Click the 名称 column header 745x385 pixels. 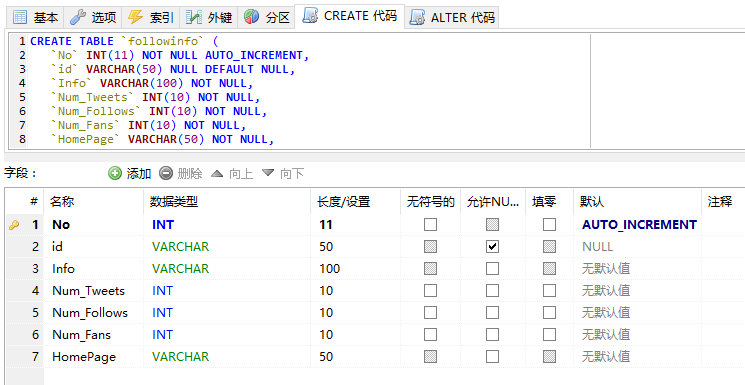[x=62, y=202]
